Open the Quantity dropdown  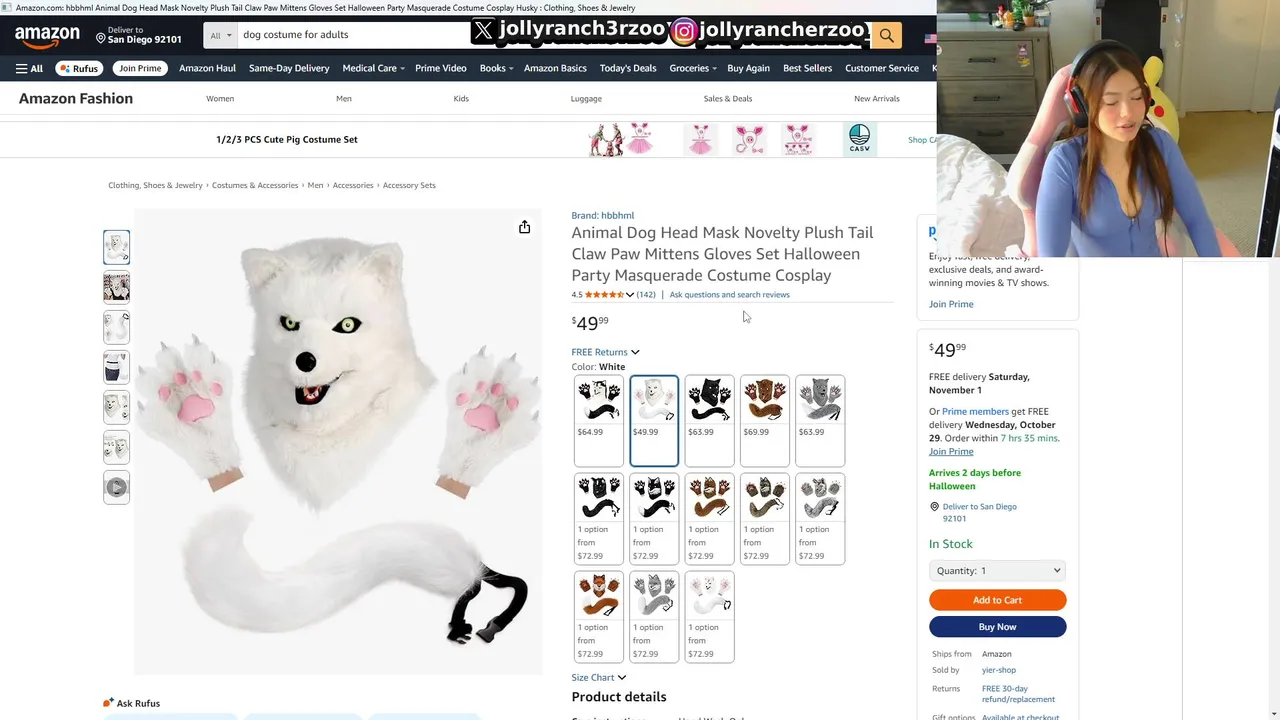tap(997, 570)
